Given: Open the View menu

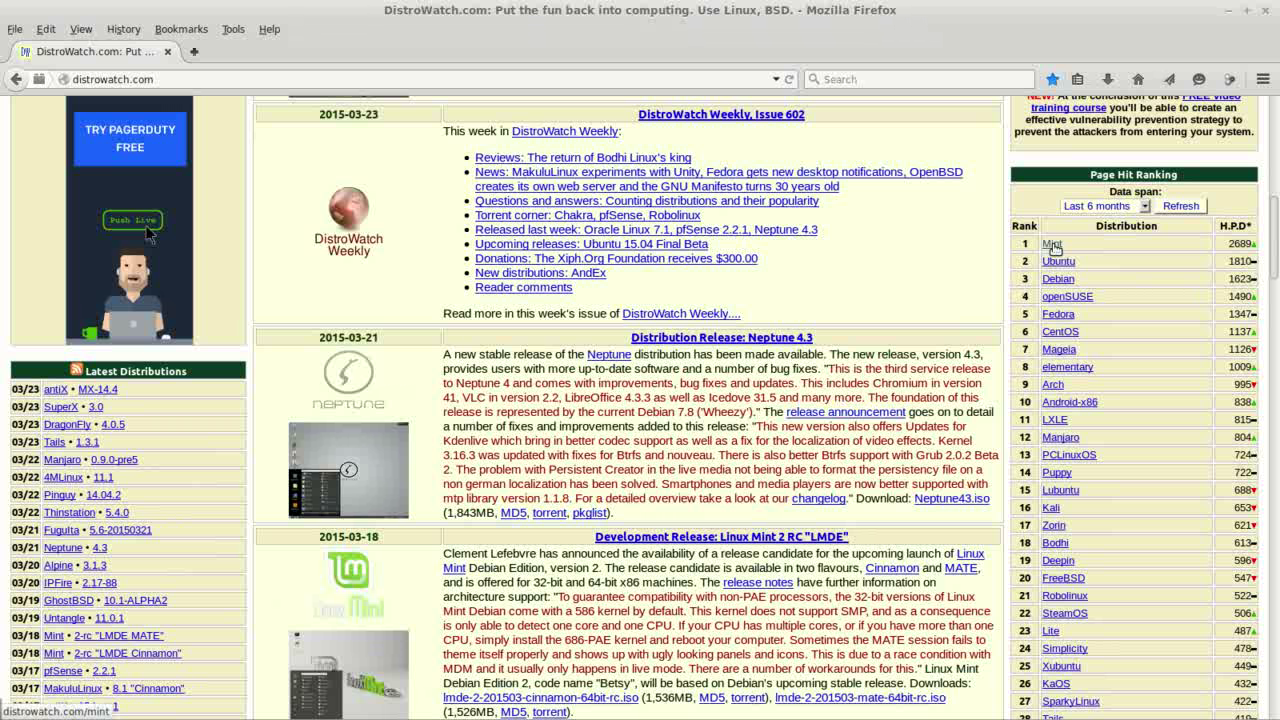Looking at the screenshot, I should tap(81, 29).
